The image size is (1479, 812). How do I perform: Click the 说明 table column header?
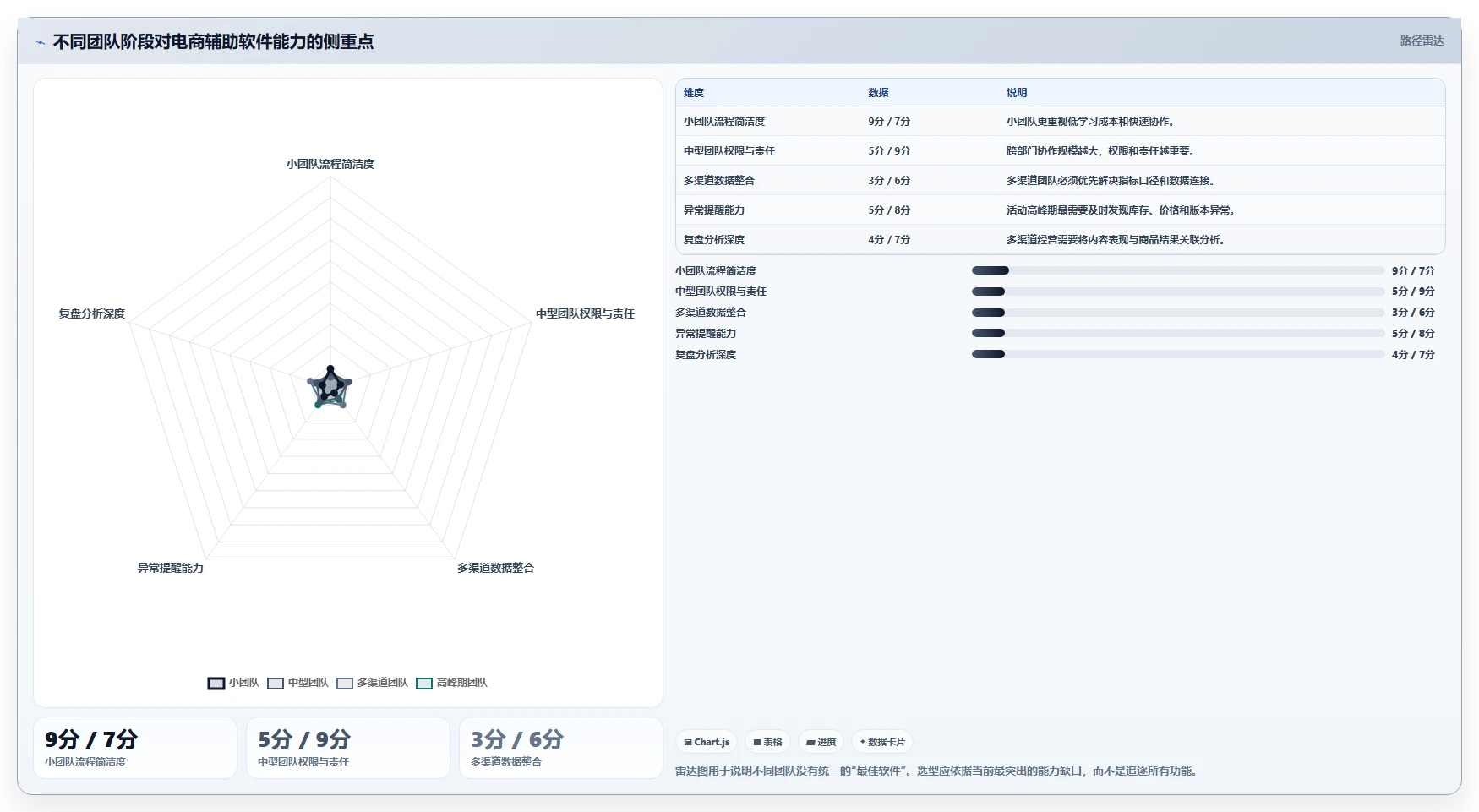1017,93
